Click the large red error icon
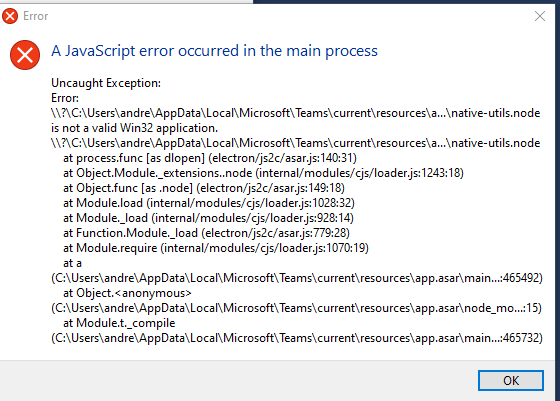The width and height of the screenshot is (560, 401). pyautogui.click(x=25, y=55)
